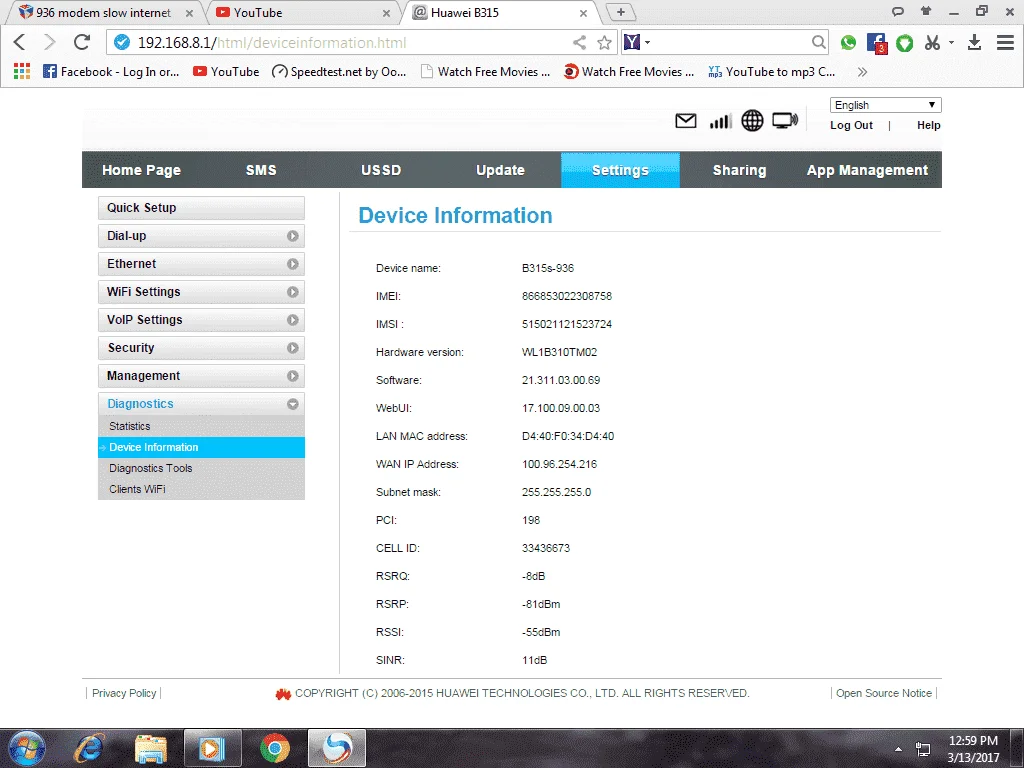This screenshot has width=1024, height=768.
Task: Go back with browser back arrow
Action: [x=20, y=42]
